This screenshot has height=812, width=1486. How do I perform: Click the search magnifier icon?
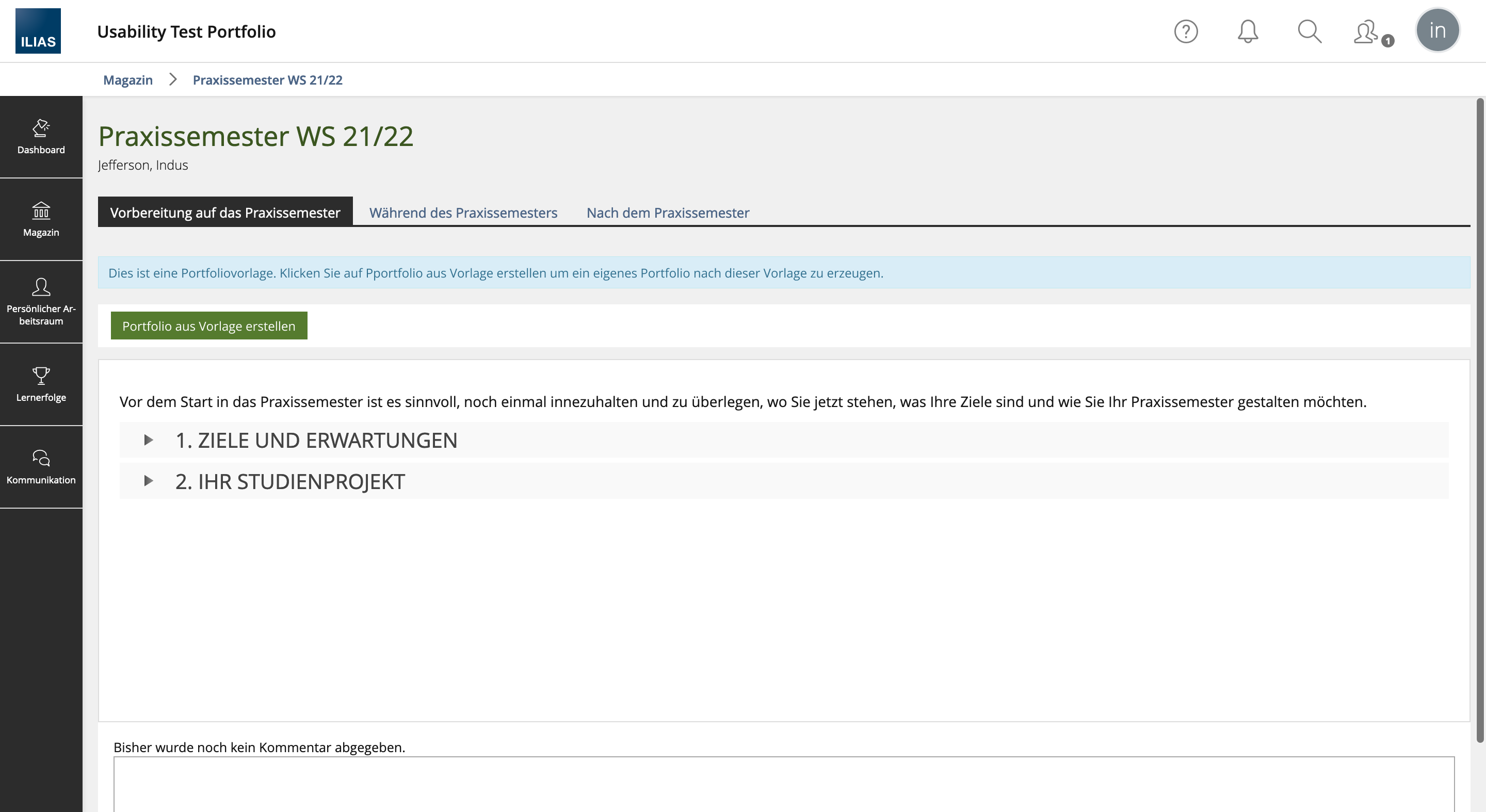click(1310, 31)
